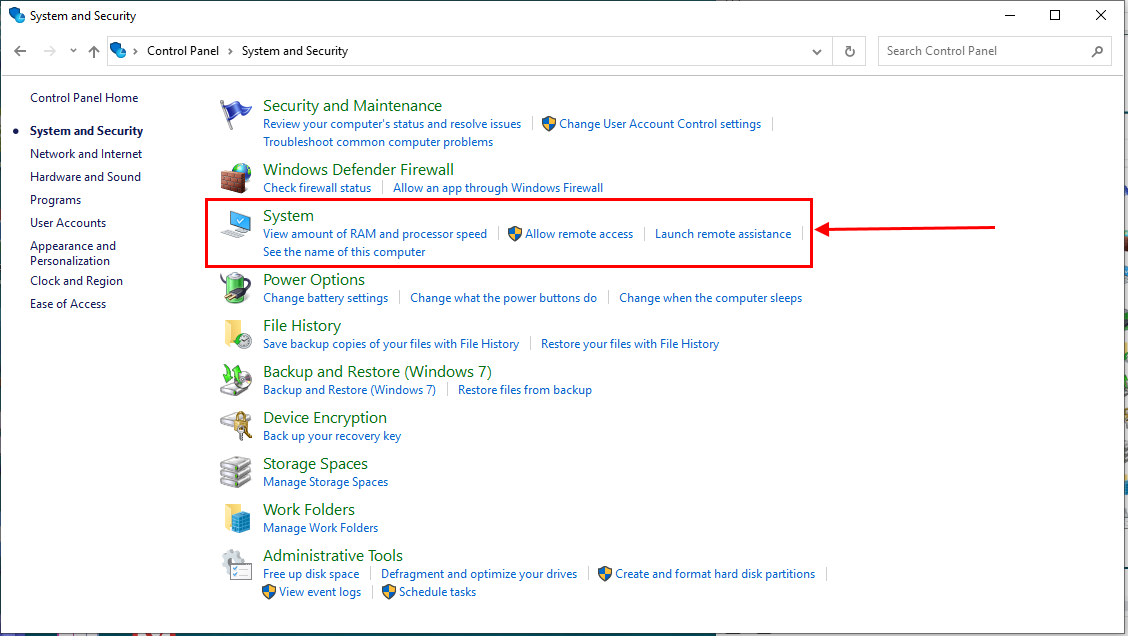Click the Control Panel icon in address bar
This screenshot has height=636, width=1128.
point(118,50)
